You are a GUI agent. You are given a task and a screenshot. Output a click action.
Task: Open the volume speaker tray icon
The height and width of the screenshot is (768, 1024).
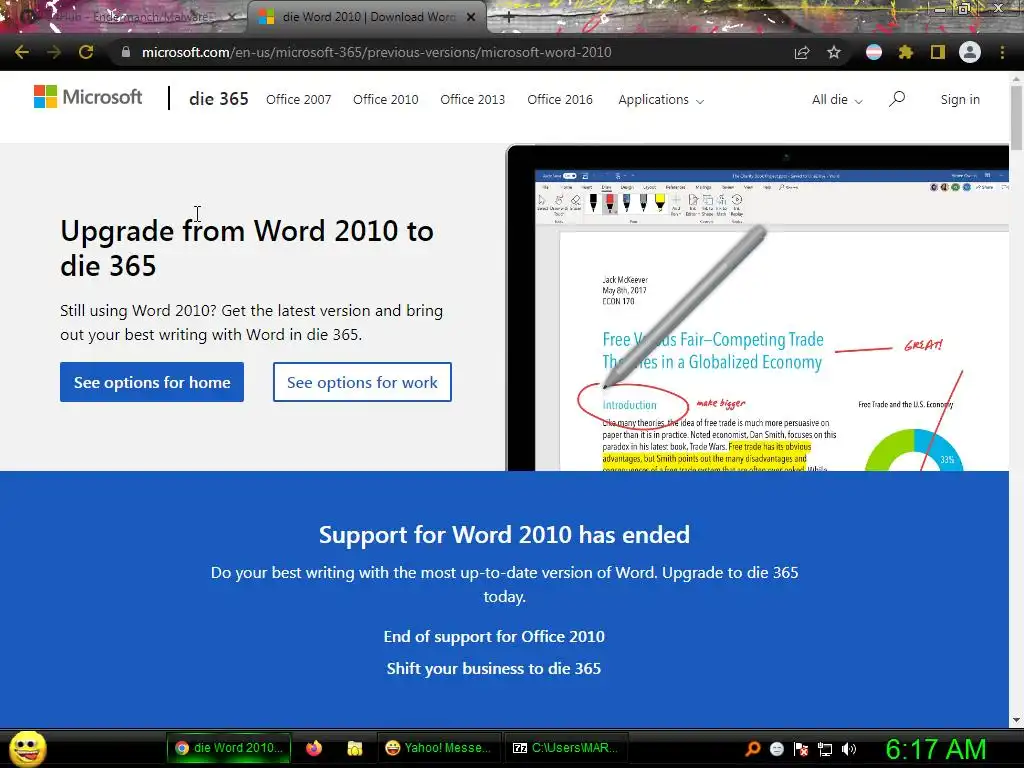[x=849, y=749]
